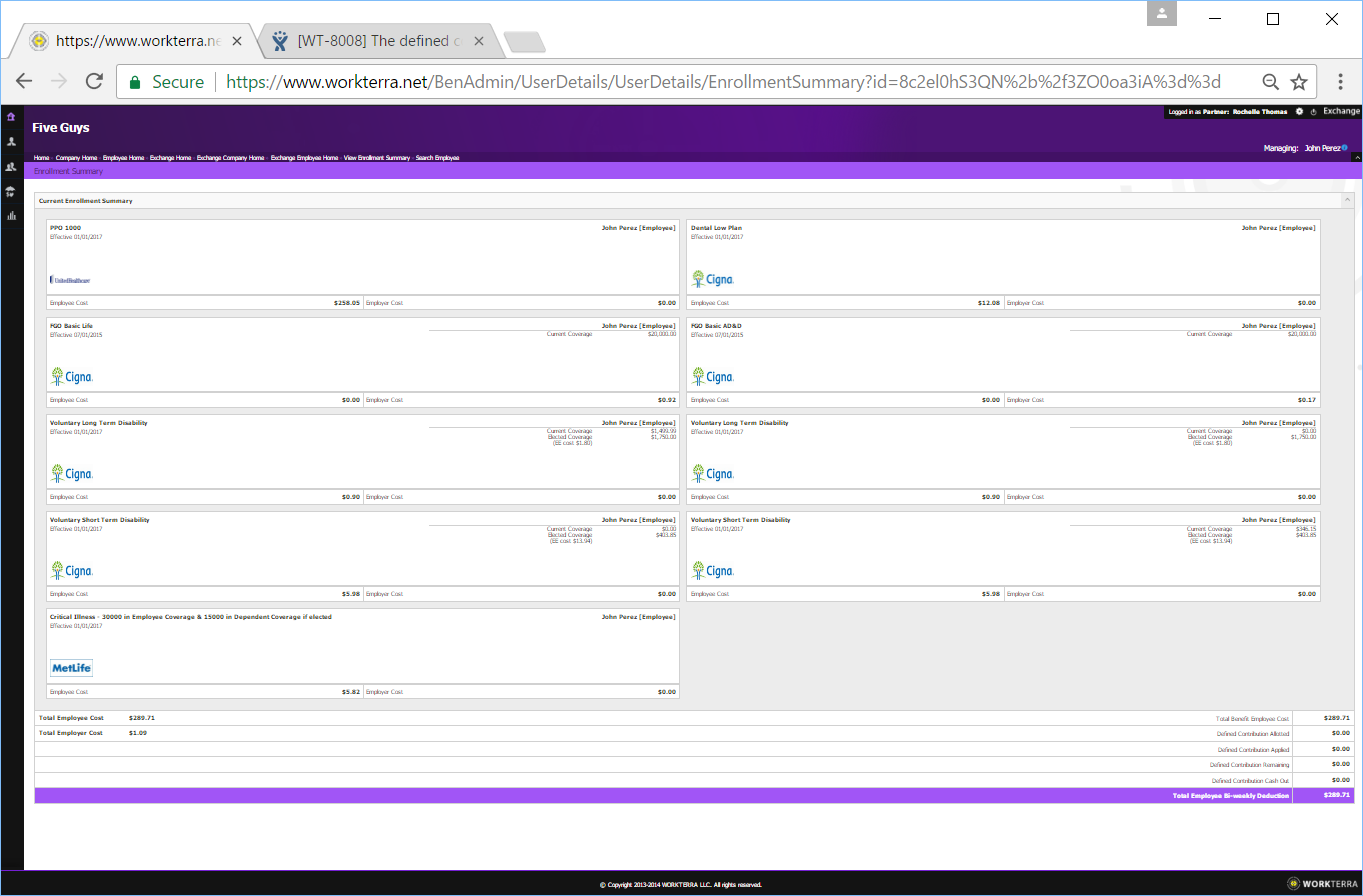The width and height of the screenshot is (1363, 896).
Task: Click the secure padlock icon
Action: [135, 82]
